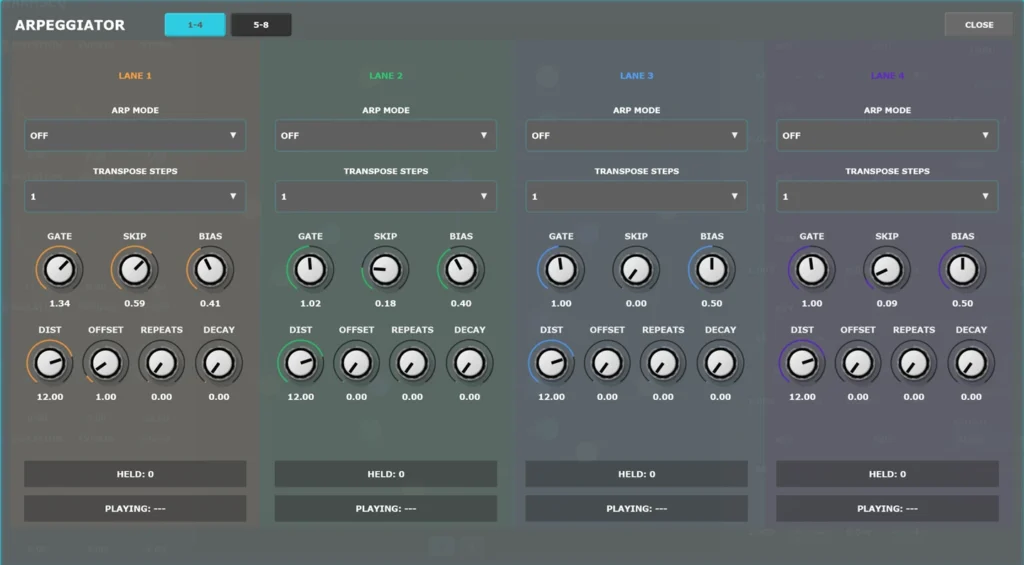Click the LANE 1 heading

[x=135, y=76]
